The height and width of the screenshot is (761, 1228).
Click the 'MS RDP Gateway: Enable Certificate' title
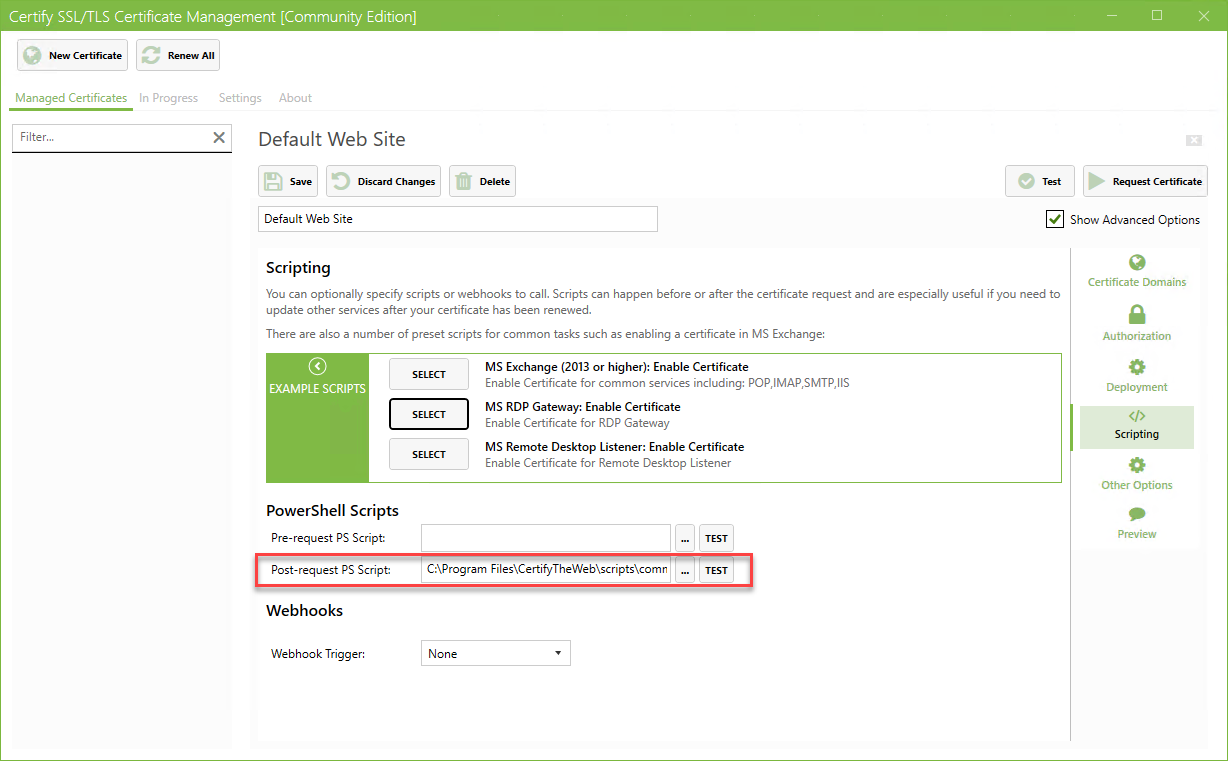coord(582,407)
